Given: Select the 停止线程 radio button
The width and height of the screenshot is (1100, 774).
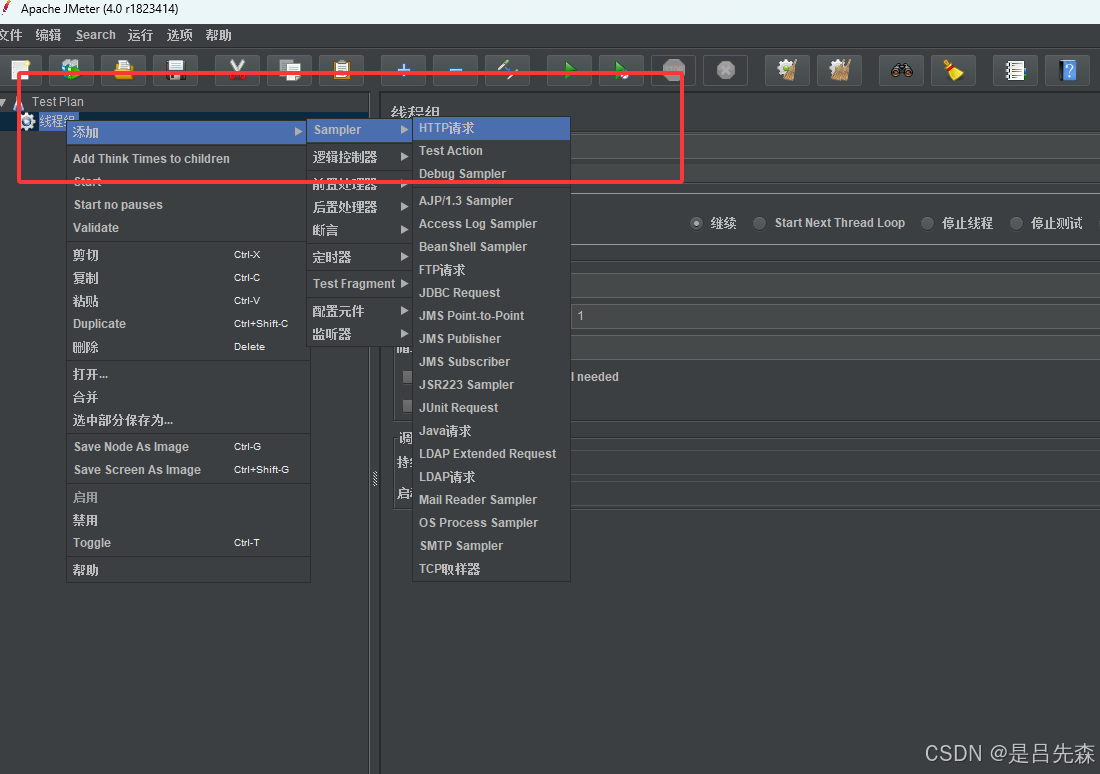Looking at the screenshot, I should (x=927, y=223).
